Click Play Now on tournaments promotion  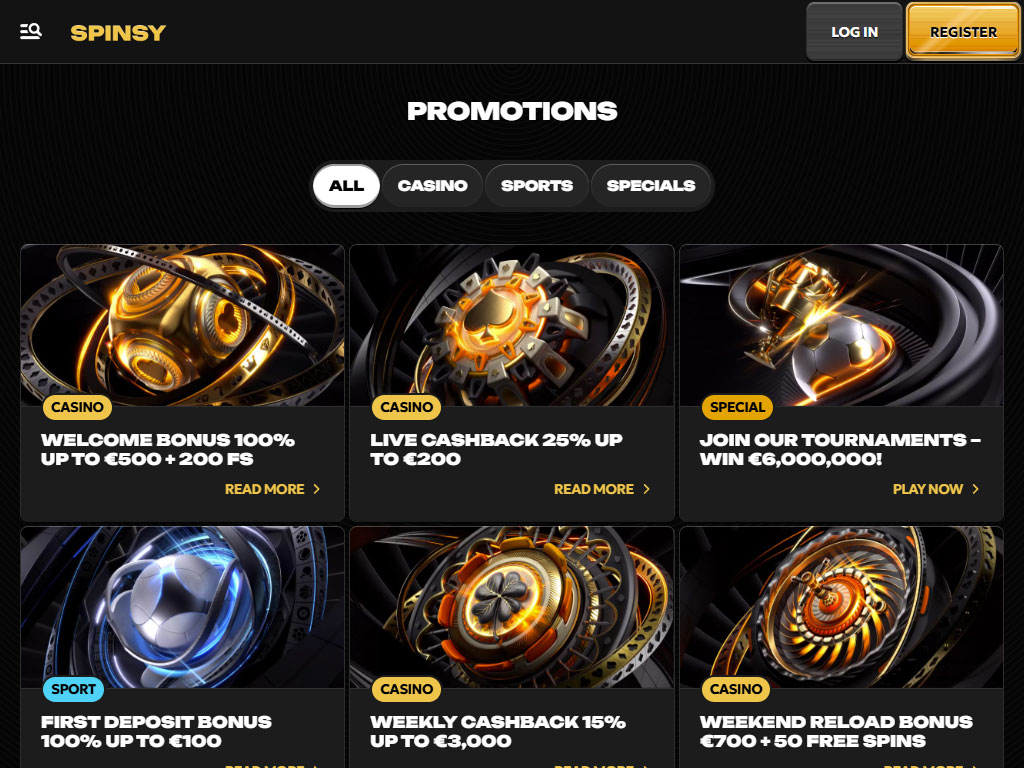[x=927, y=489]
